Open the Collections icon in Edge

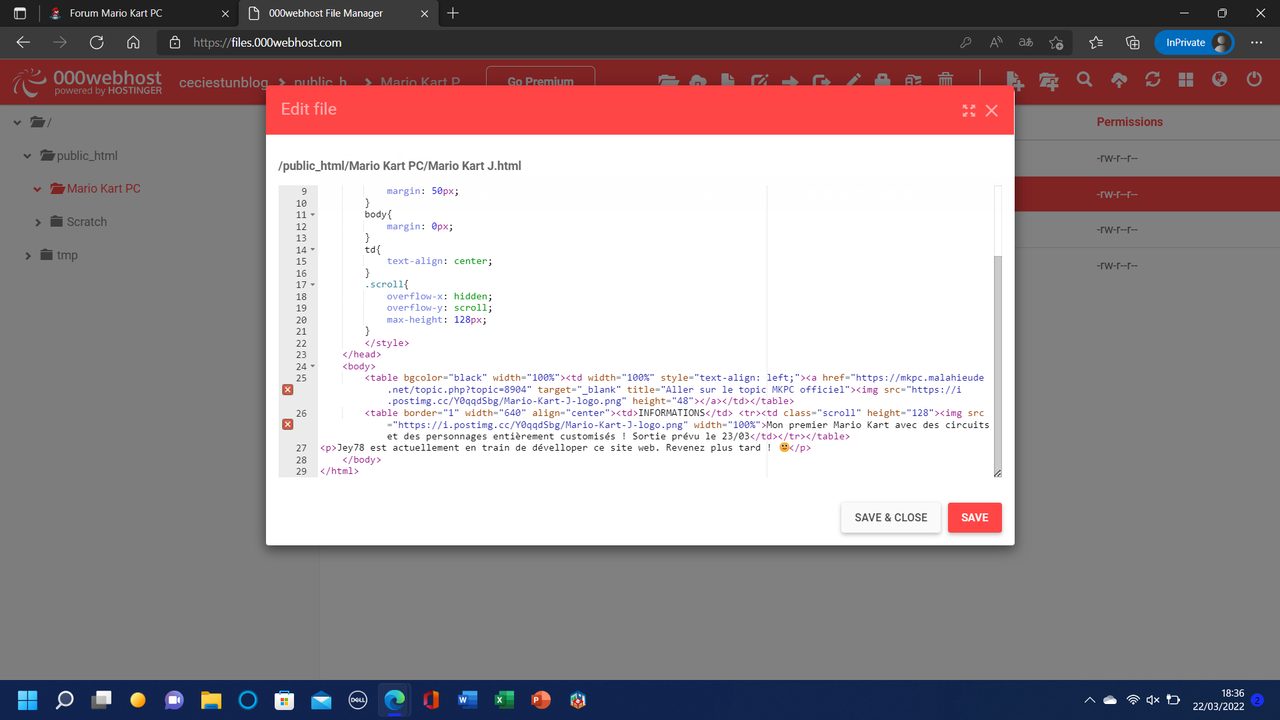1132,43
